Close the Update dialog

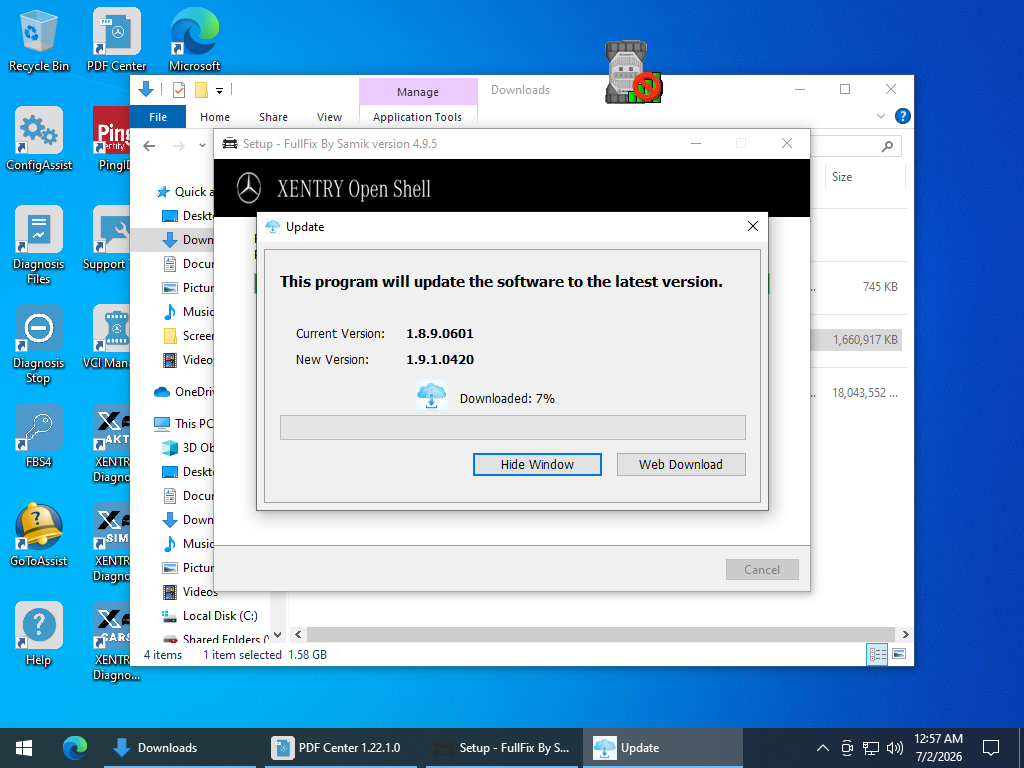click(x=752, y=226)
